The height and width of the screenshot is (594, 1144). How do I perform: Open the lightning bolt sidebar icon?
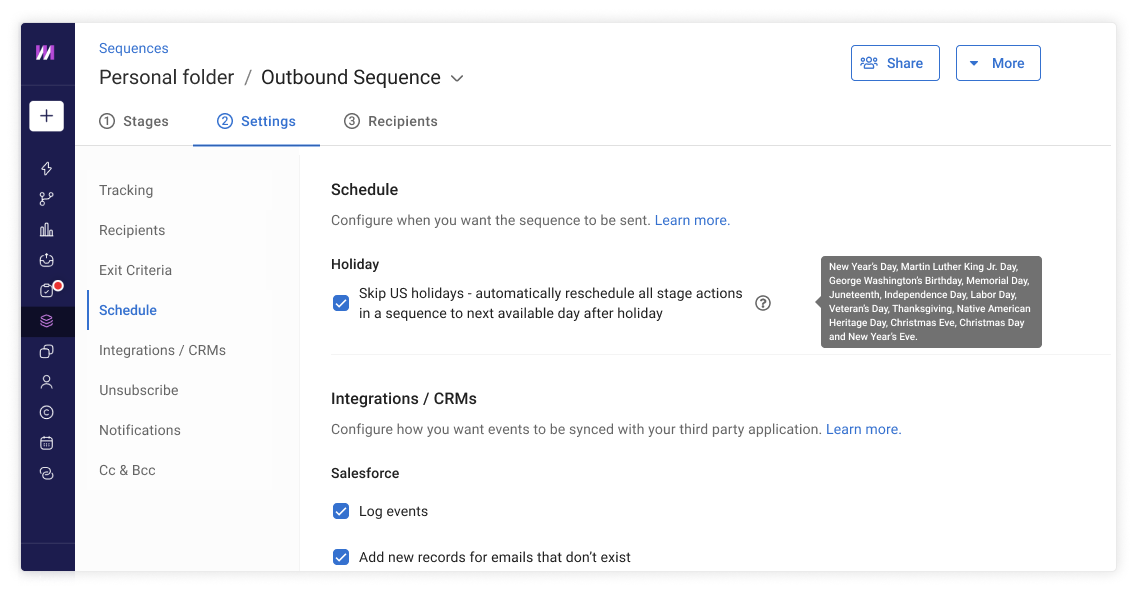[x=46, y=169]
